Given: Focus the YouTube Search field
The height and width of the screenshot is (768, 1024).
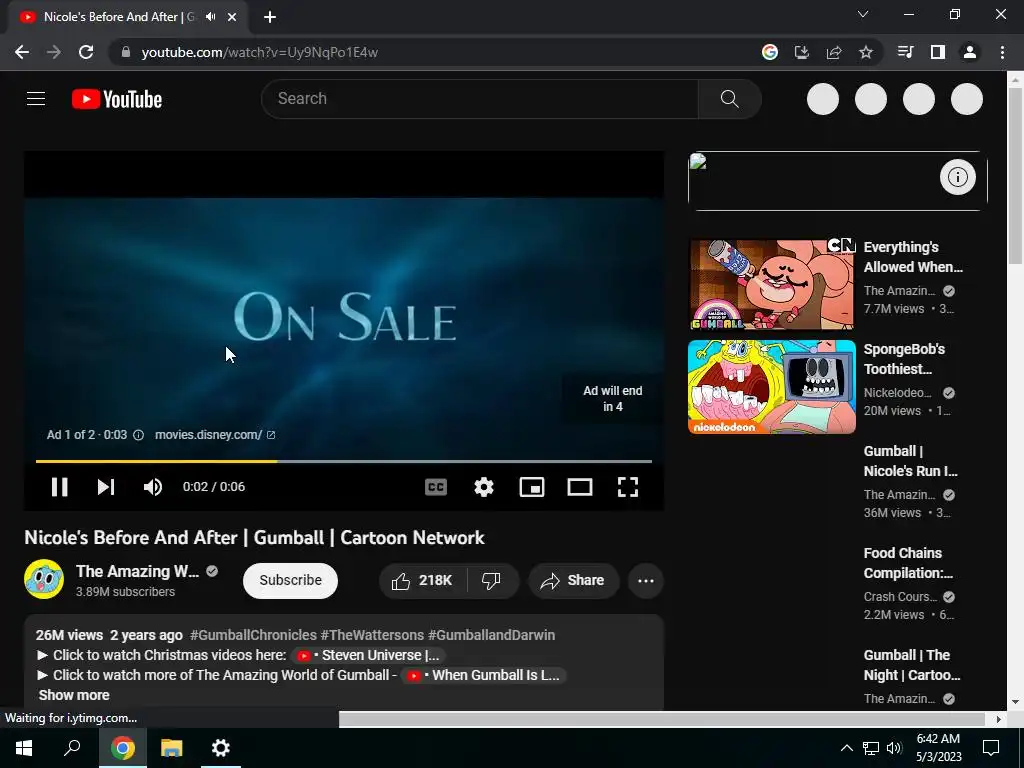Looking at the screenshot, I should point(480,99).
